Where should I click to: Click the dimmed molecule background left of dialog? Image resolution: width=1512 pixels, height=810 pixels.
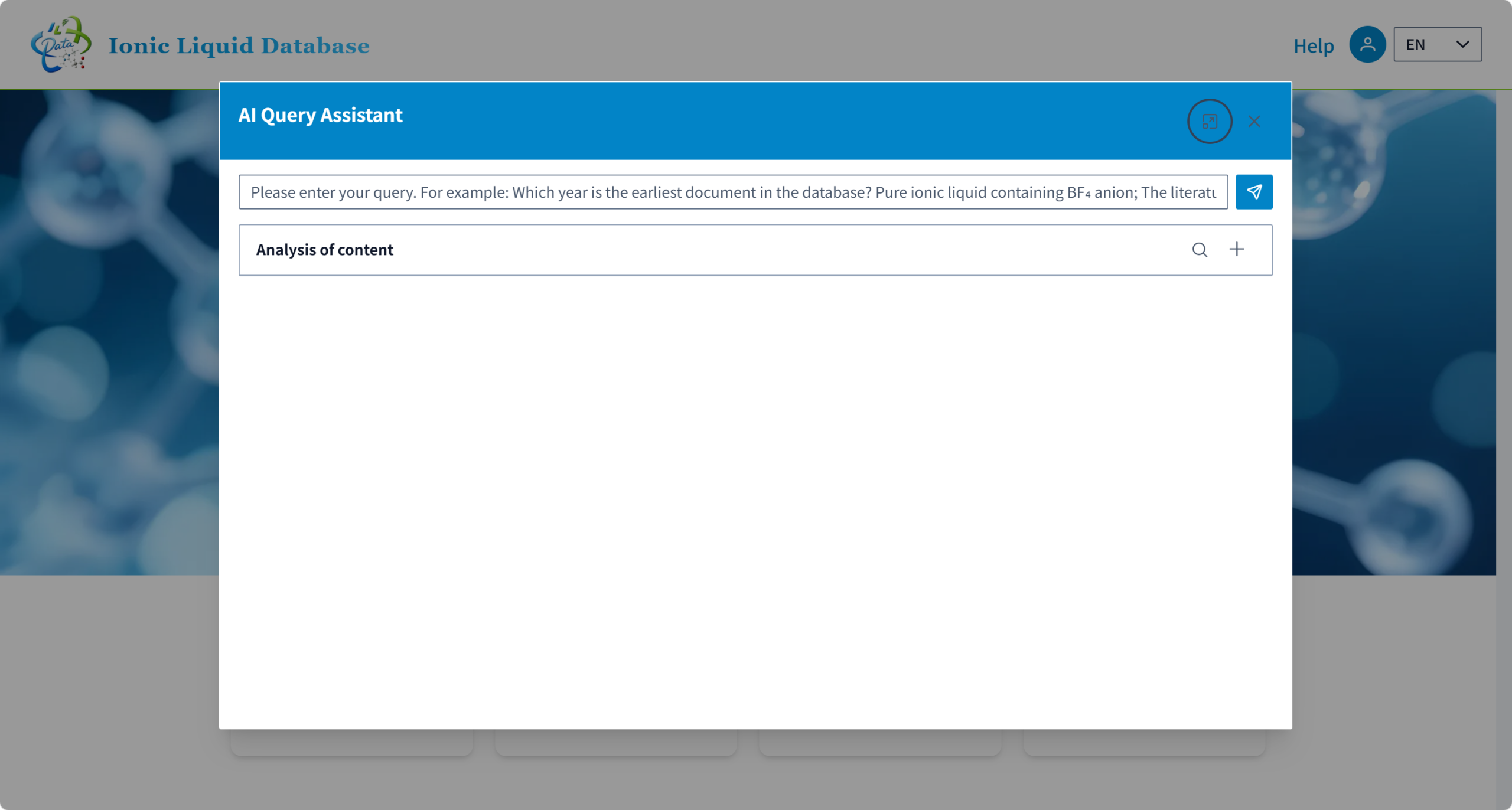pyautogui.click(x=109, y=332)
